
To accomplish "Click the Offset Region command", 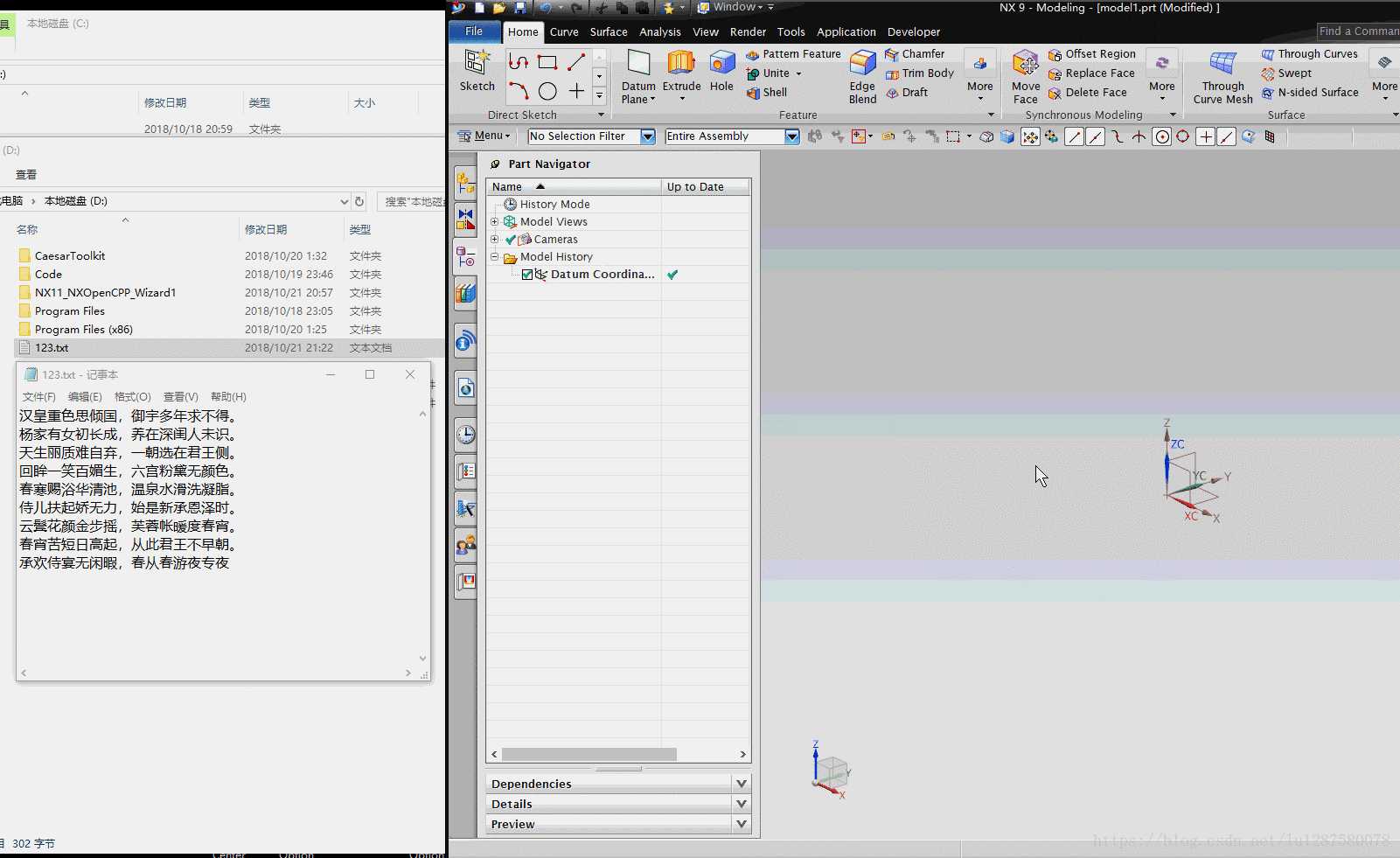I will tap(1091, 54).
